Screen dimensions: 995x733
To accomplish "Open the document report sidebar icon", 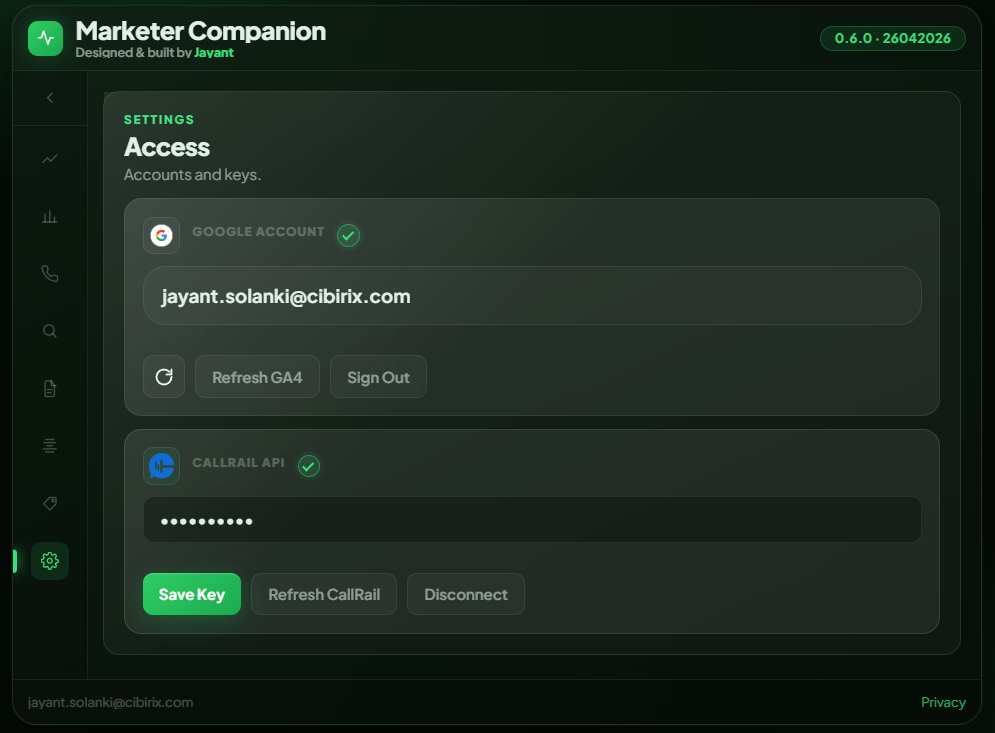I will 49,388.
